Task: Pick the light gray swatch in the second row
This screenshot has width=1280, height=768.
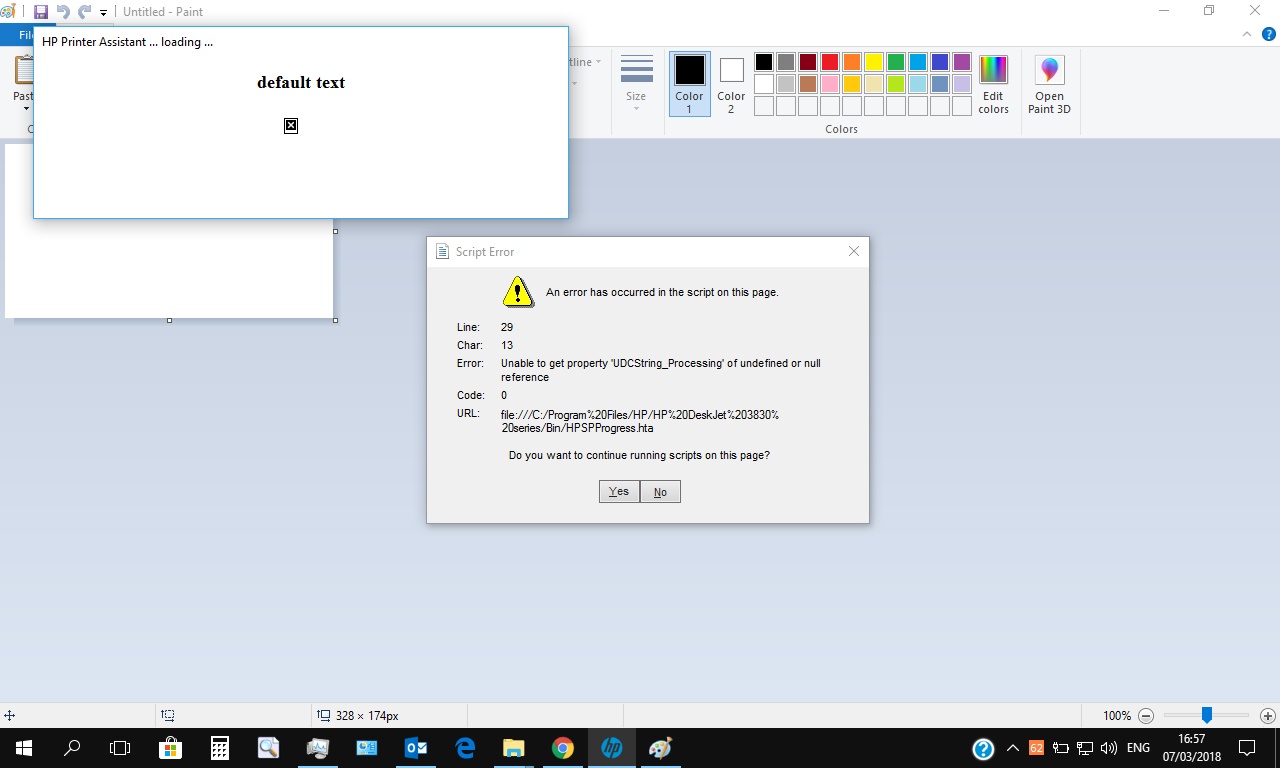Action: point(786,84)
